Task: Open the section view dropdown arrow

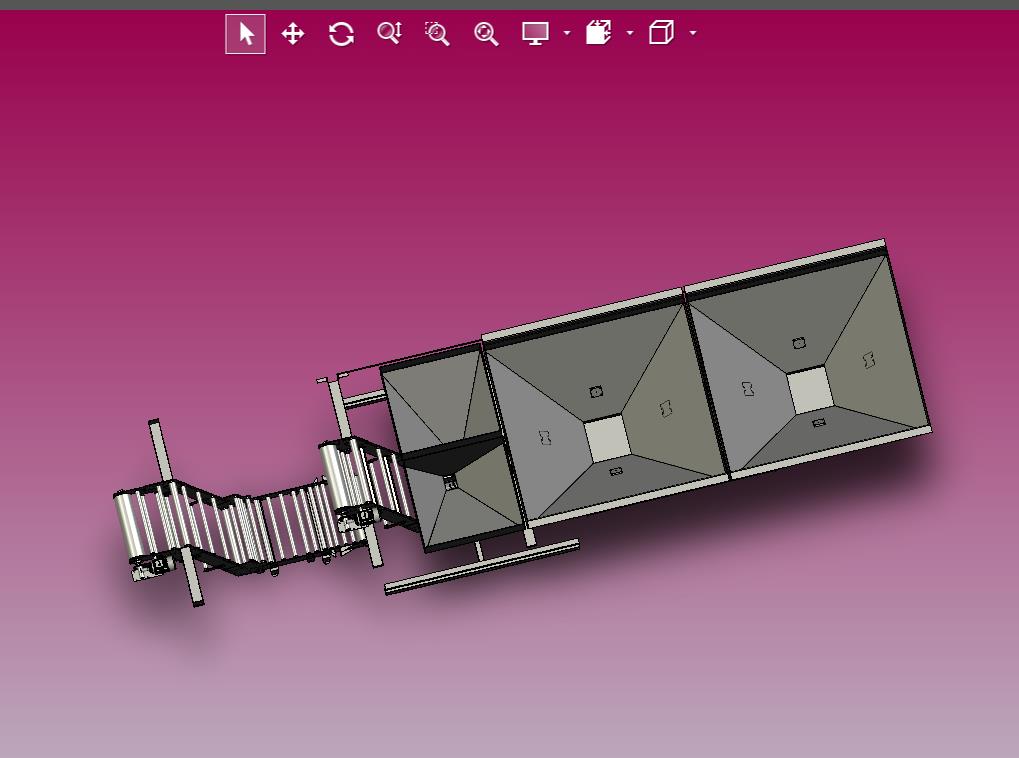Action: 630,33
